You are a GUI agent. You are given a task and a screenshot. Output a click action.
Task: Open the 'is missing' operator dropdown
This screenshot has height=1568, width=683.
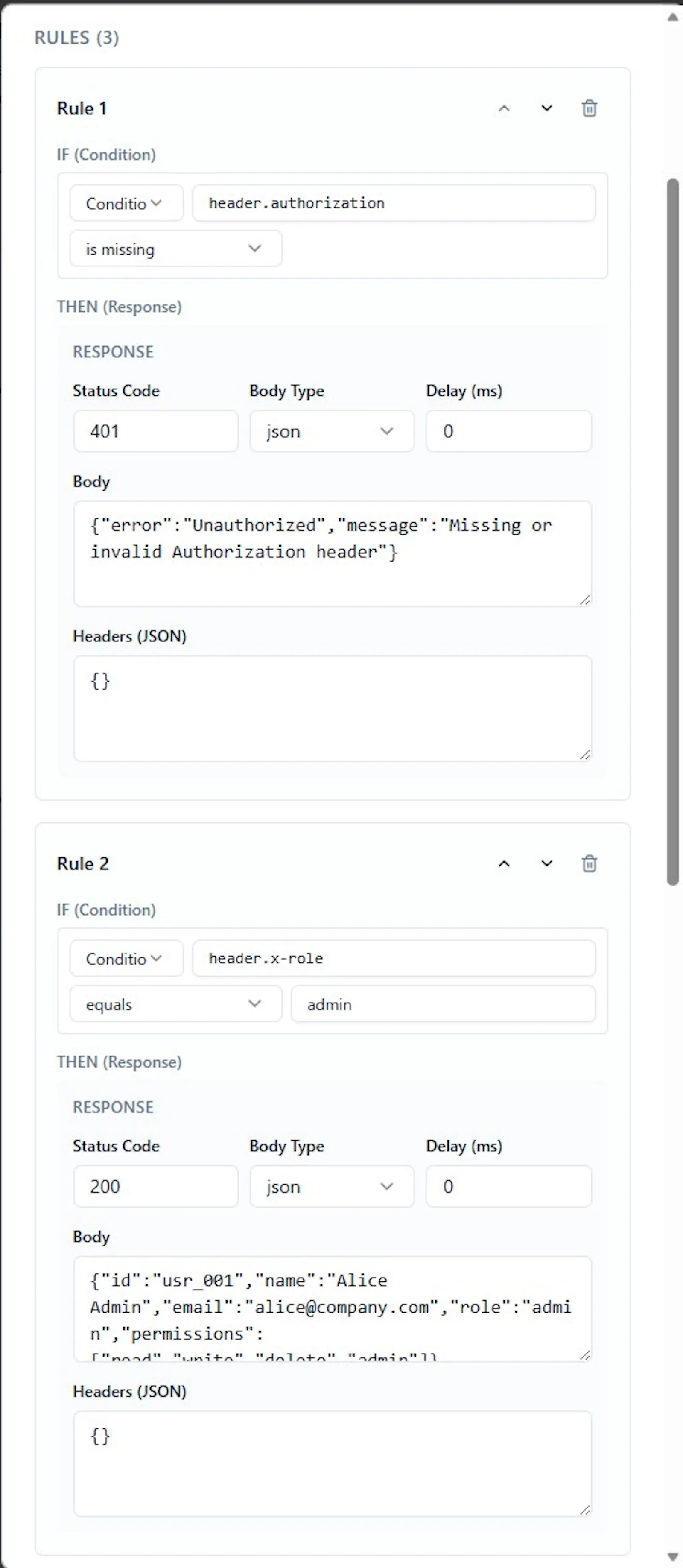[176, 249]
